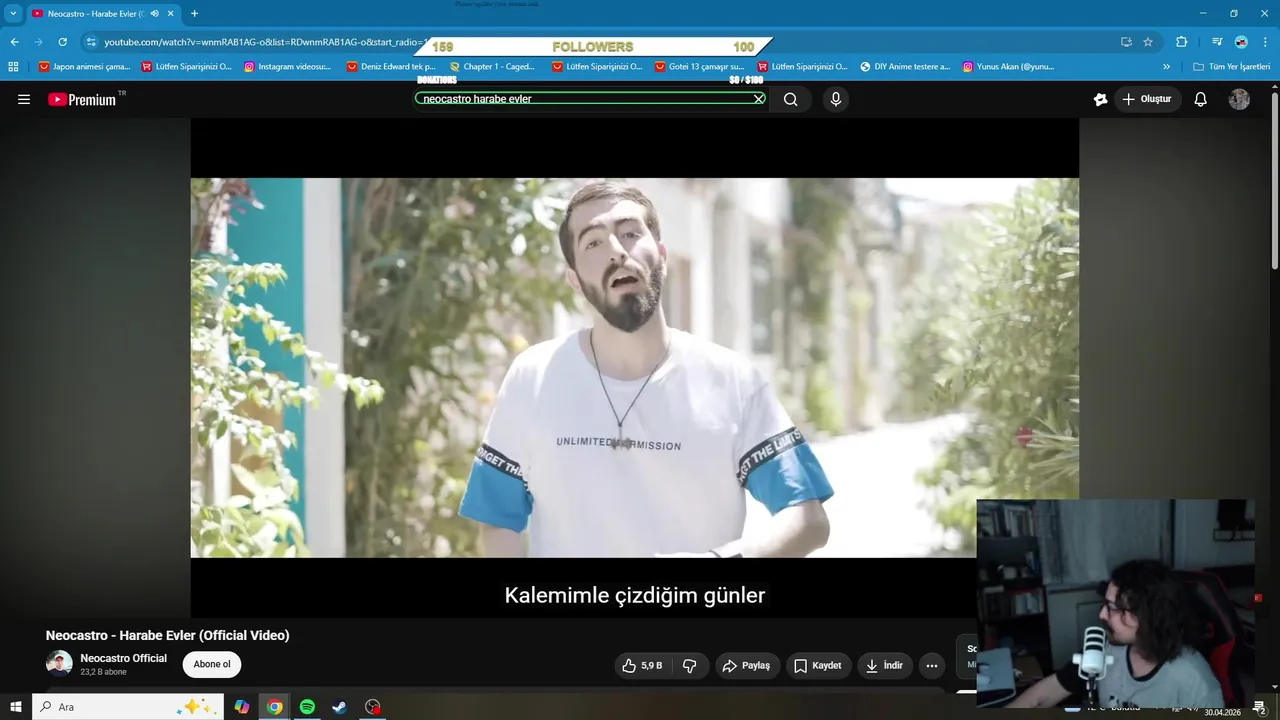Open the three-dot more actions menu
The image size is (1280, 720).
(x=932, y=665)
